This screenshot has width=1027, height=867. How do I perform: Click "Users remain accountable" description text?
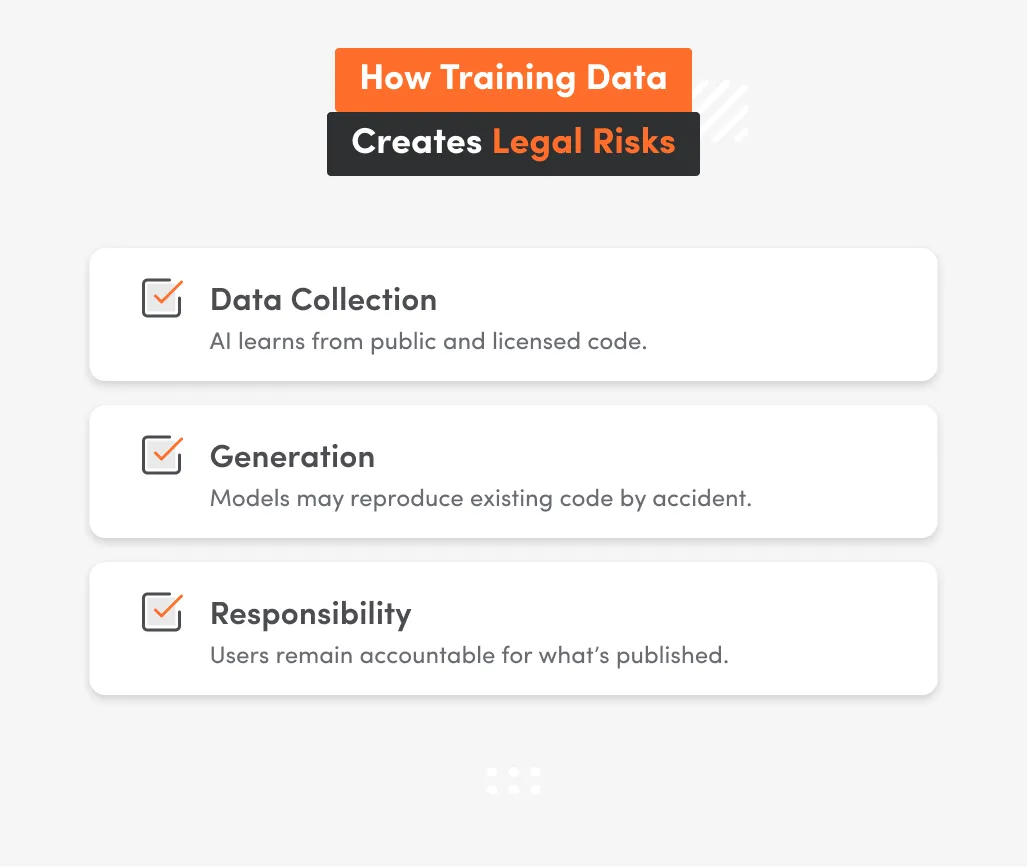(x=468, y=655)
